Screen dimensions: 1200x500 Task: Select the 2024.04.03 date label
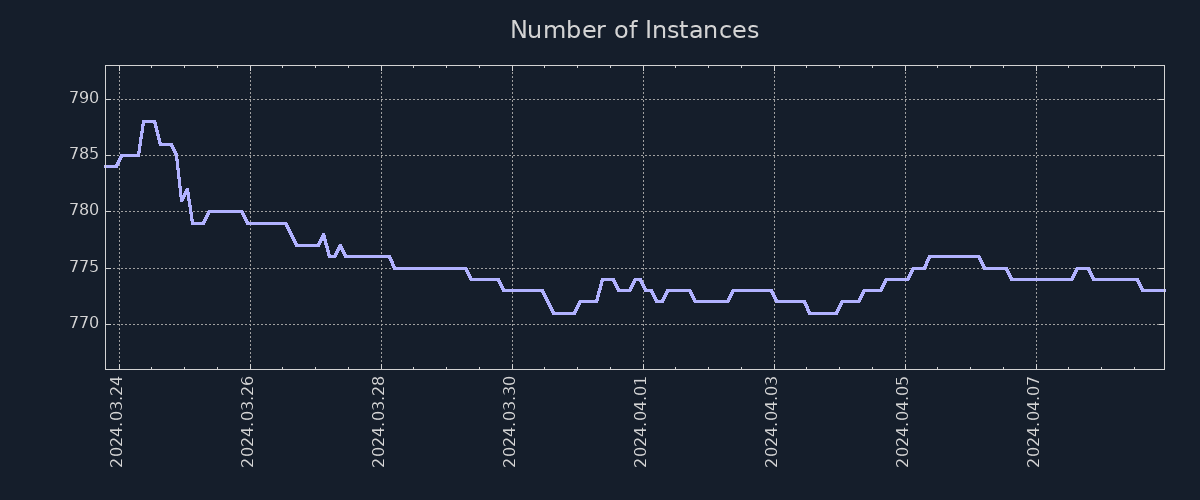point(772,421)
